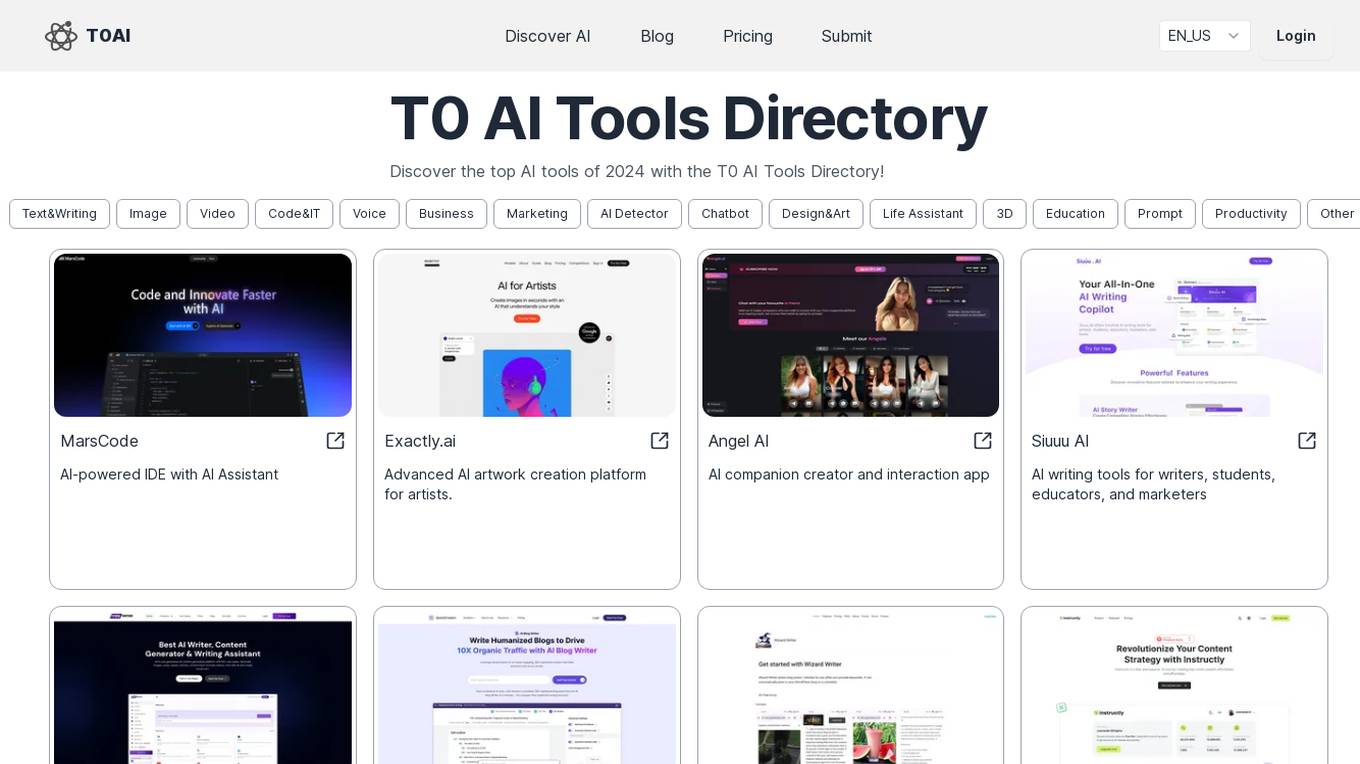The width and height of the screenshot is (1360, 764).
Task: Open the Exactly.ai preview thumbnail
Action: pyautogui.click(x=527, y=335)
